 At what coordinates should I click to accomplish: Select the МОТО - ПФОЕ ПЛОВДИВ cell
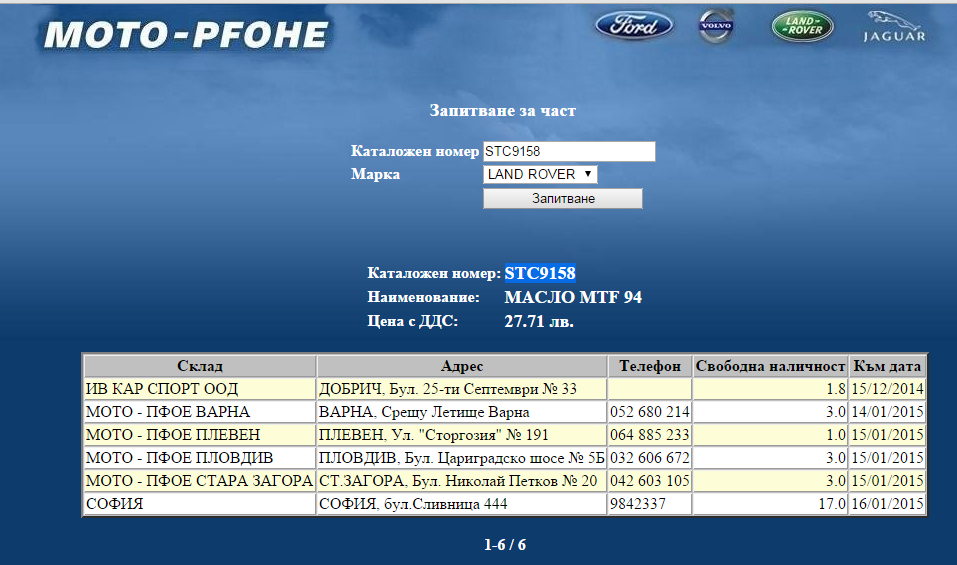click(x=200, y=458)
